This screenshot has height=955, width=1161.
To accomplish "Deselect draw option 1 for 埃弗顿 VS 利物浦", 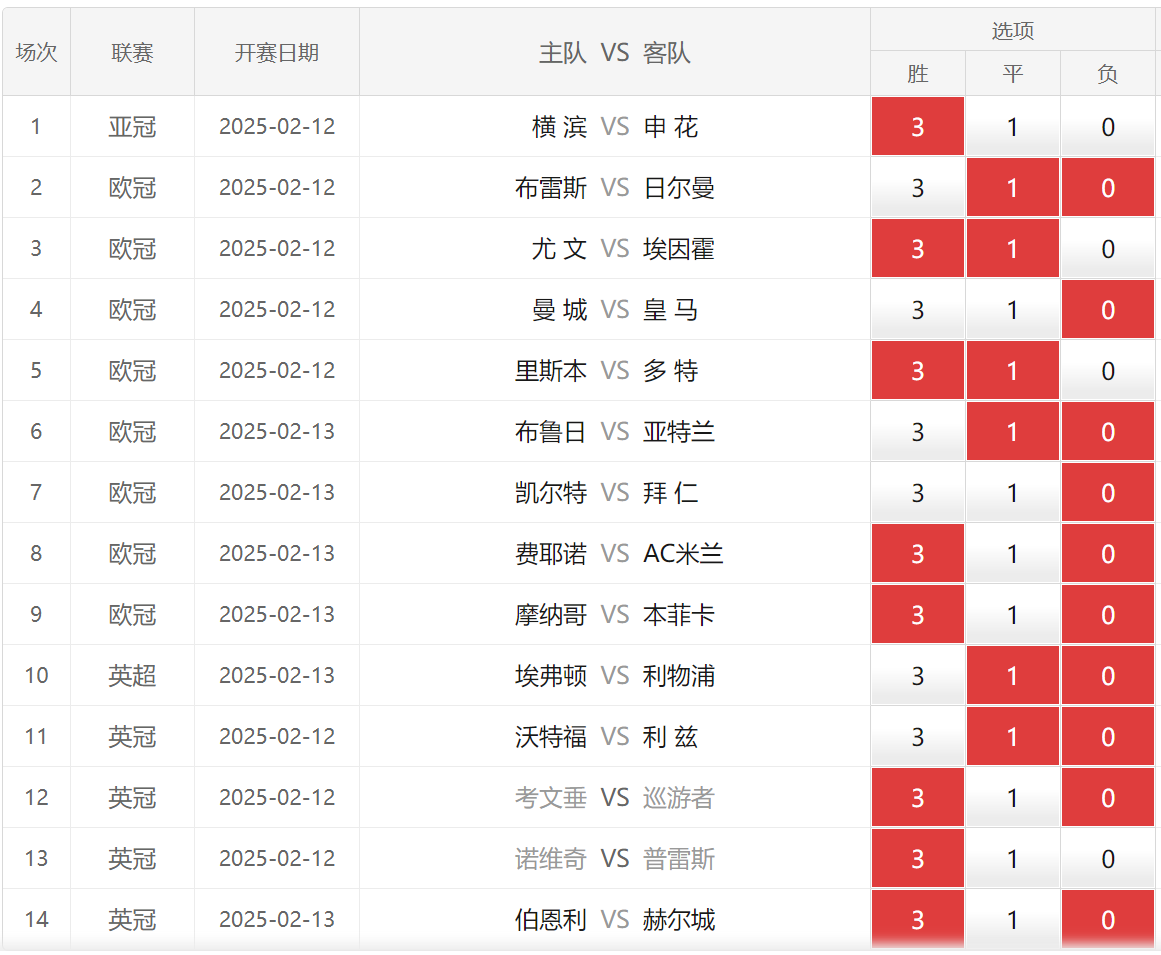I will click(x=1012, y=675).
